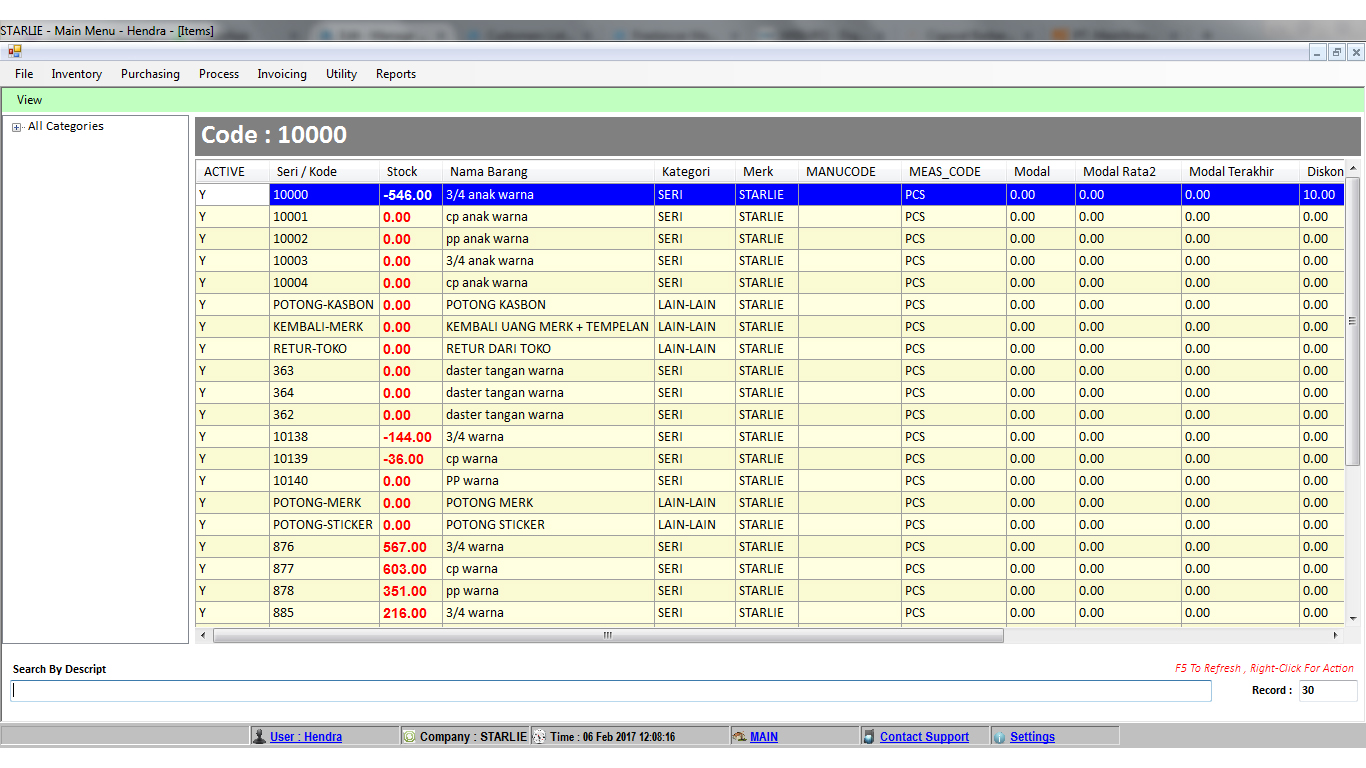The width and height of the screenshot is (1366, 768).
Task: Open the Reports menu
Action: [x=396, y=74]
